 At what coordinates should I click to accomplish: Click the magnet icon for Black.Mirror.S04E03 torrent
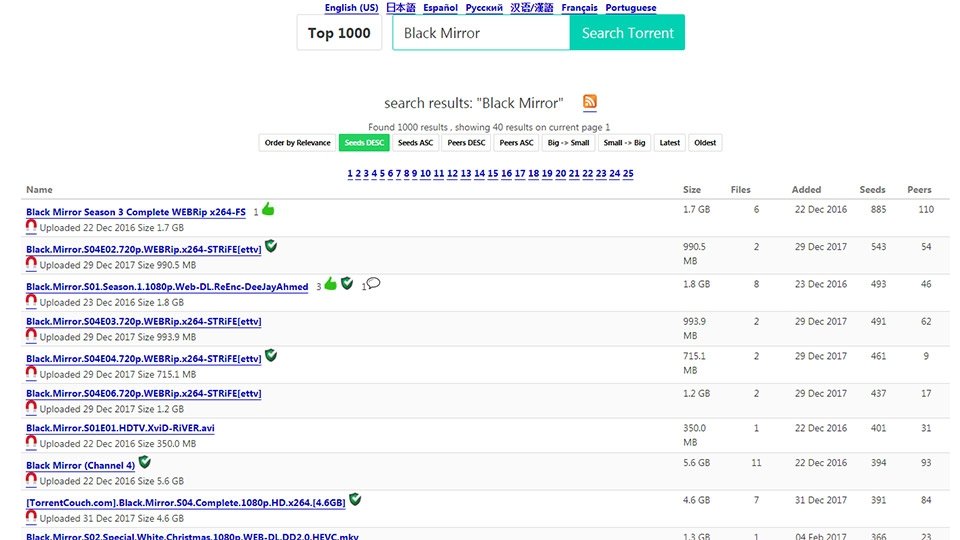click(31, 336)
